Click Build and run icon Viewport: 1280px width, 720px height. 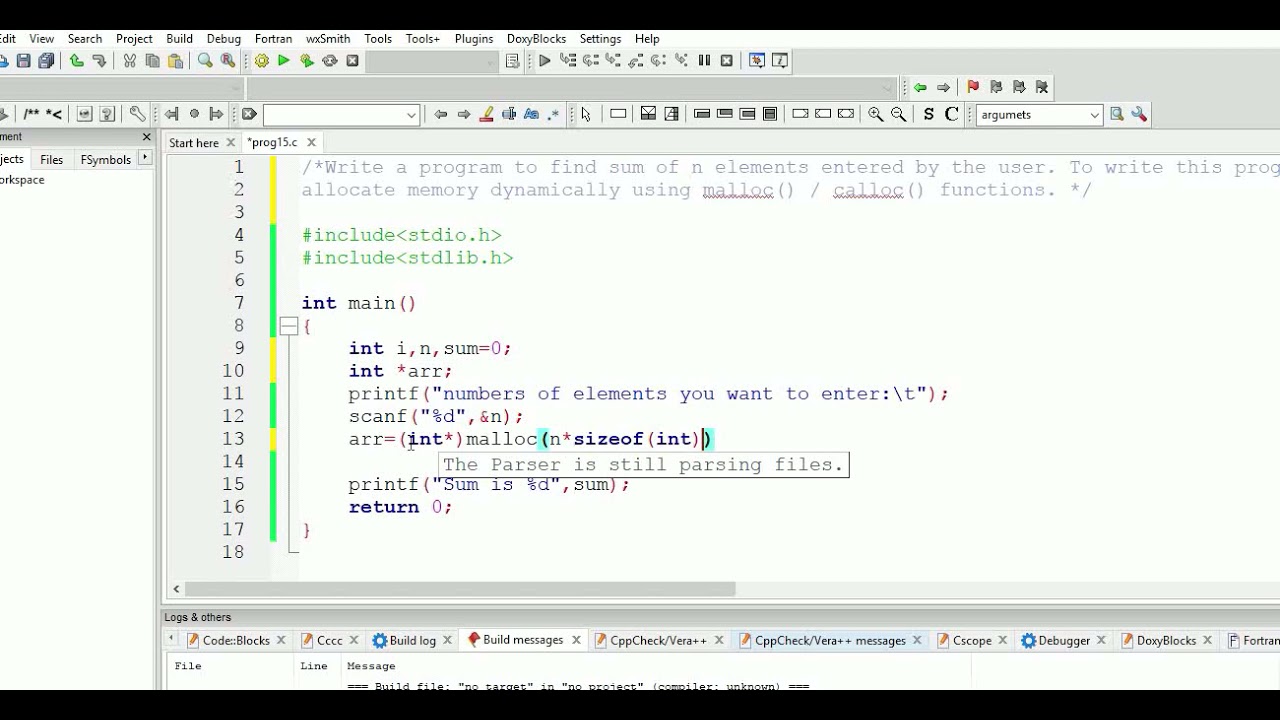[x=307, y=61]
